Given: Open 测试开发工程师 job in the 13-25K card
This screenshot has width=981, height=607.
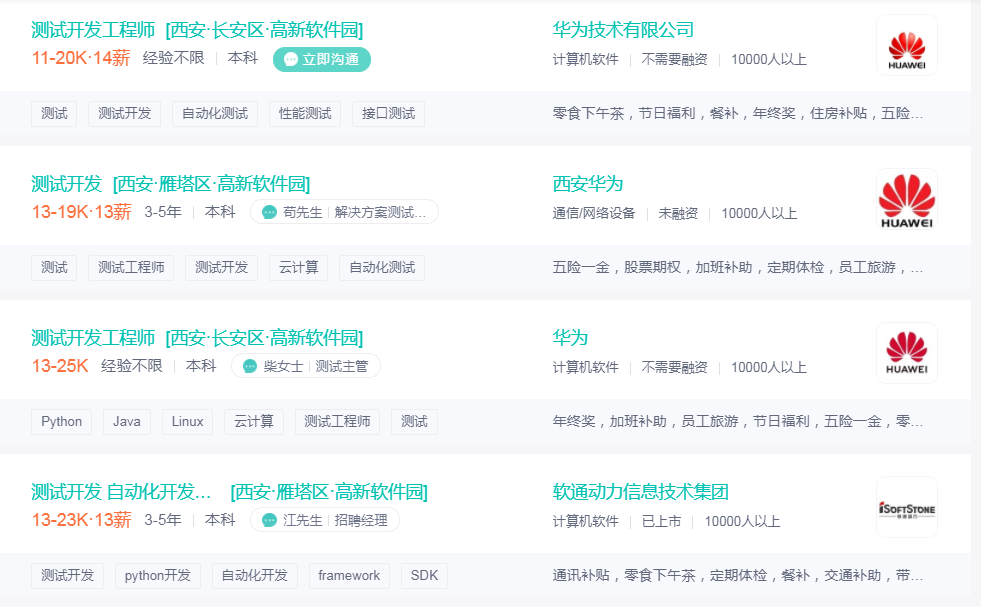Looking at the screenshot, I should tap(93, 337).
